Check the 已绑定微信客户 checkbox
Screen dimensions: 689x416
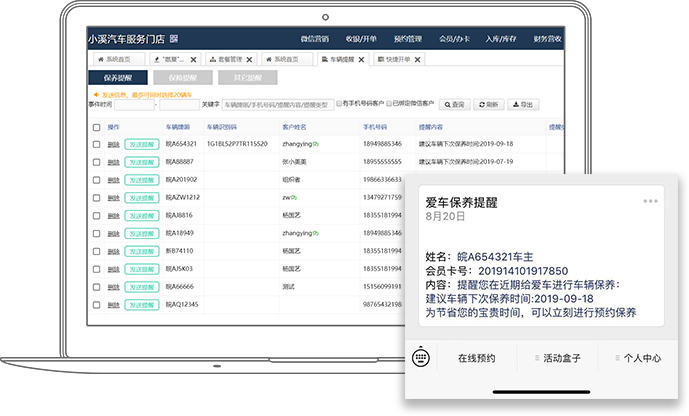tap(388, 104)
